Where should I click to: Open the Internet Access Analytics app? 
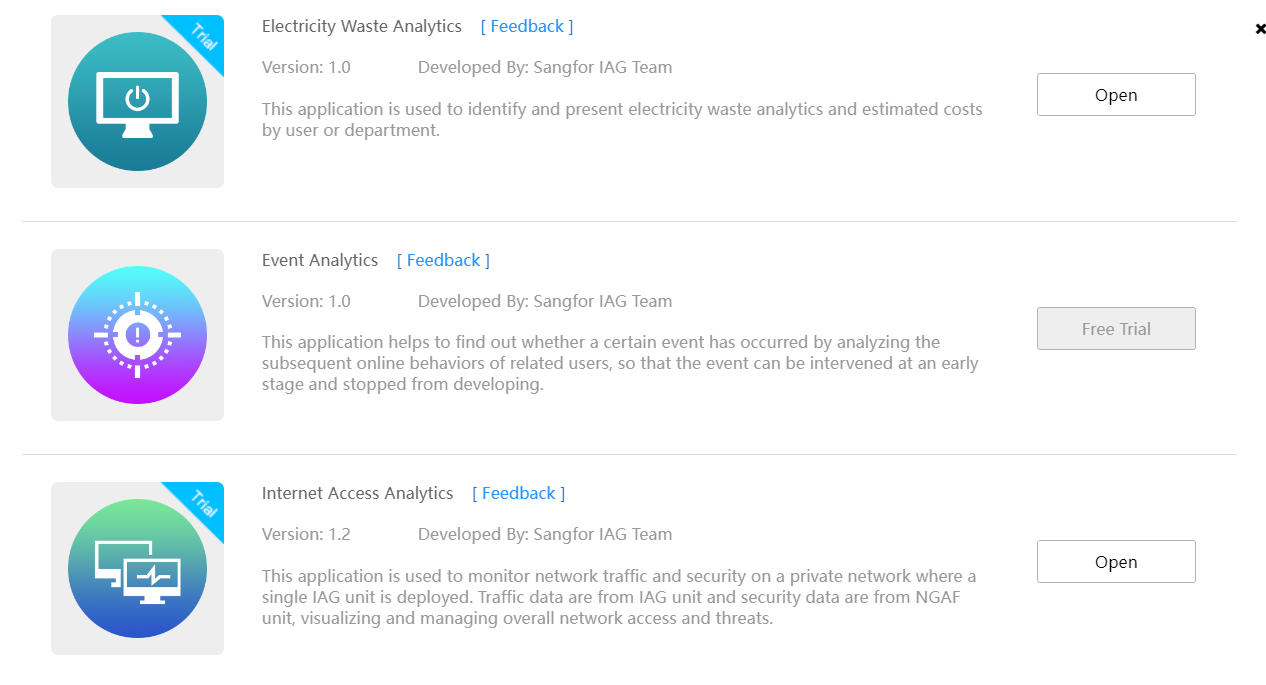tap(1115, 562)
